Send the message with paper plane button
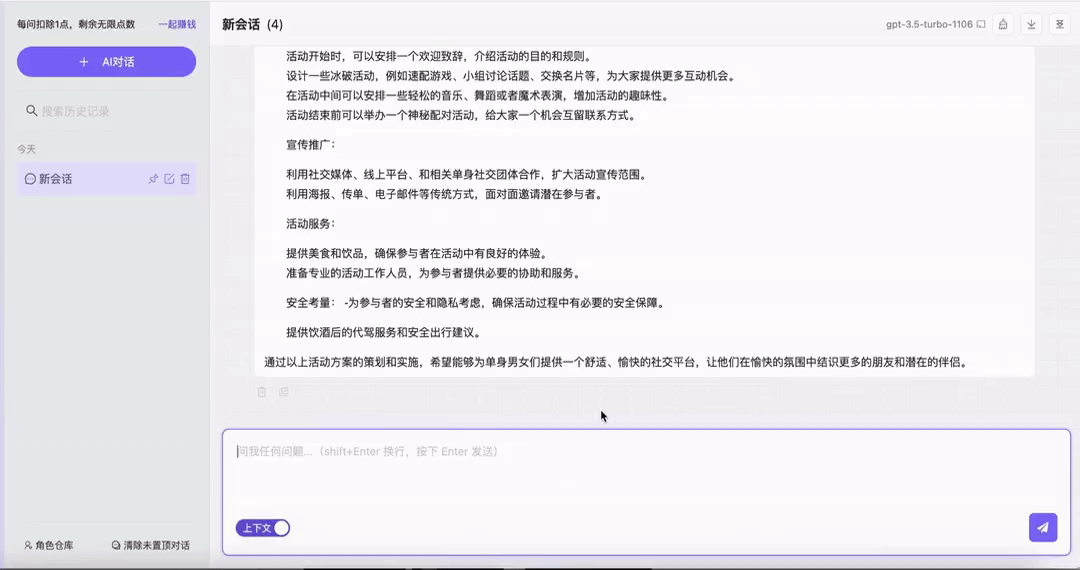This screenshot has height=570, width=1080. [x=1043, y=527]
